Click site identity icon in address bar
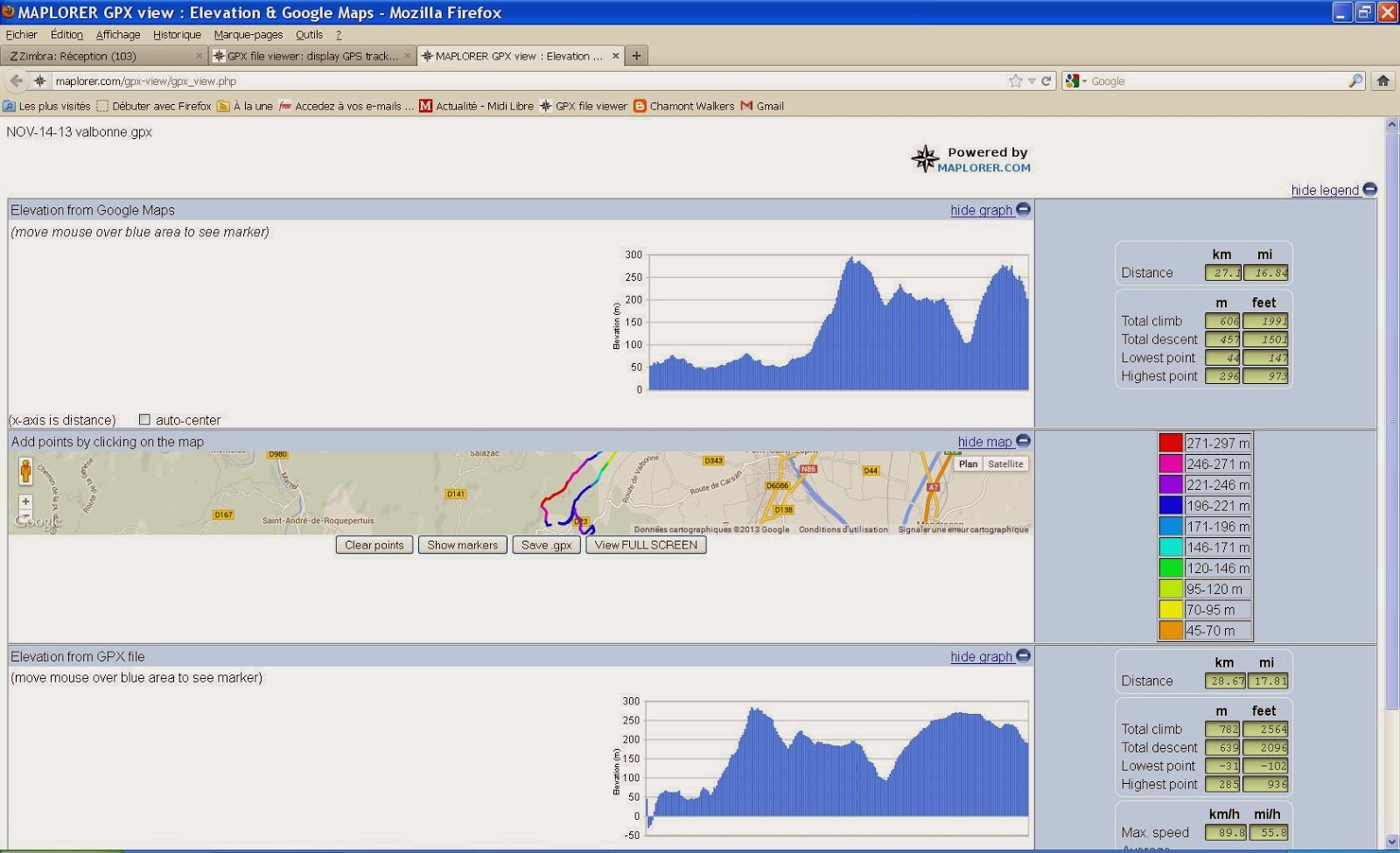1400x853 pixels. [40, 80]
